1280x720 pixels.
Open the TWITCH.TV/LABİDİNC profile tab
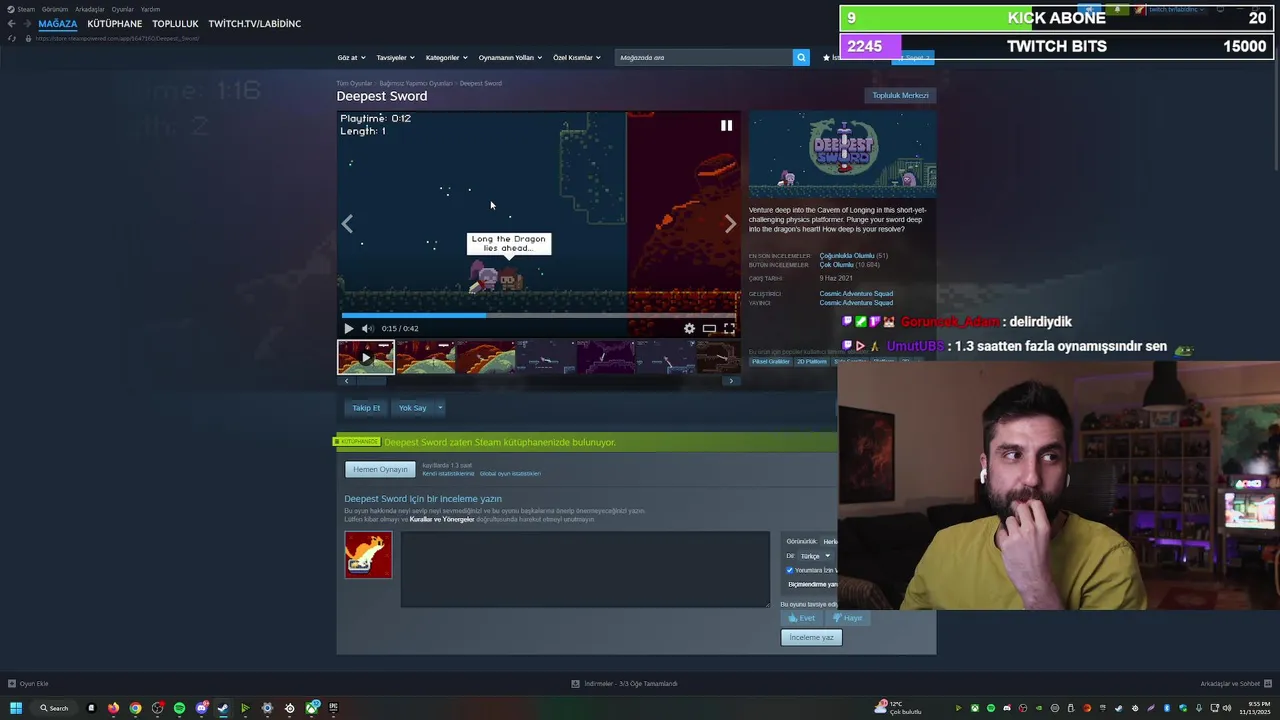(255, 23)
